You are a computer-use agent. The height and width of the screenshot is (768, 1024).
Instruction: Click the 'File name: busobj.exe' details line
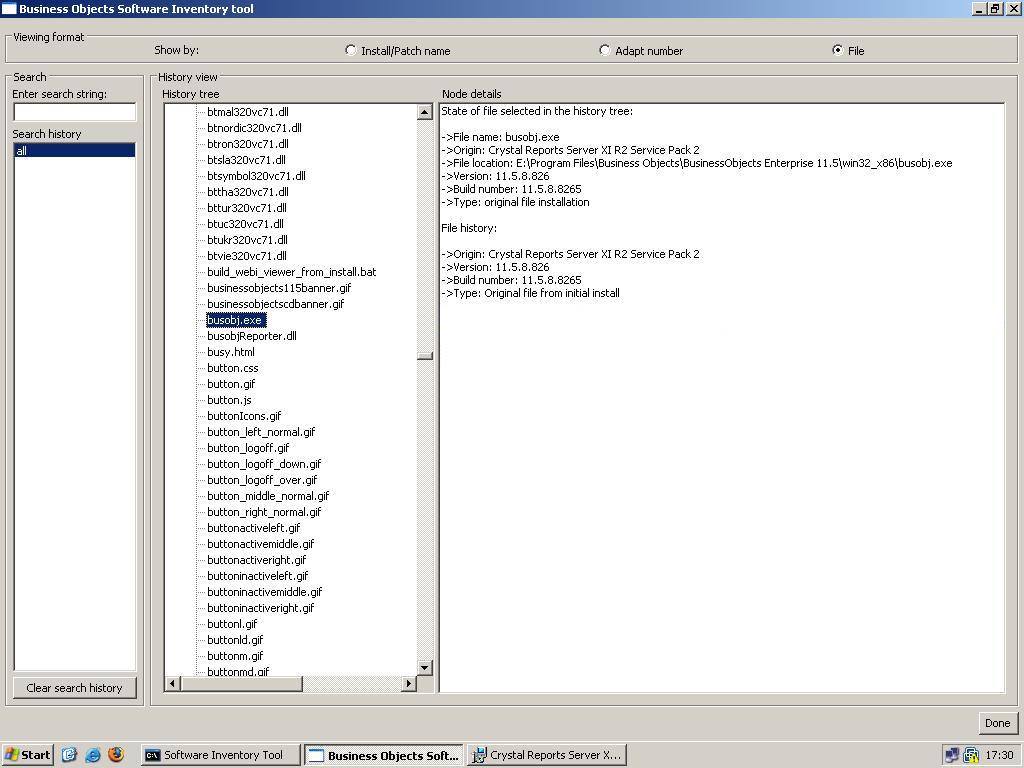click(x=500, y=137)
